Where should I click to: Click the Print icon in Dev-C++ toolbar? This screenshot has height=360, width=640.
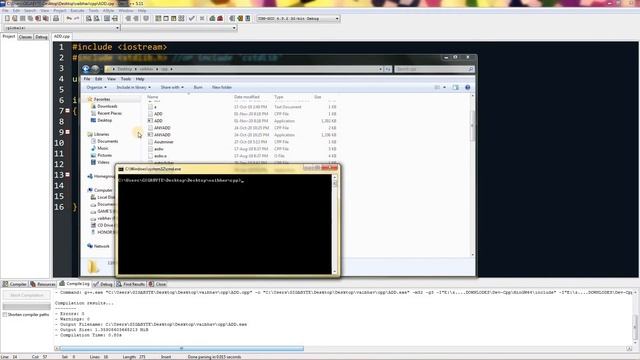coord(56,18)
